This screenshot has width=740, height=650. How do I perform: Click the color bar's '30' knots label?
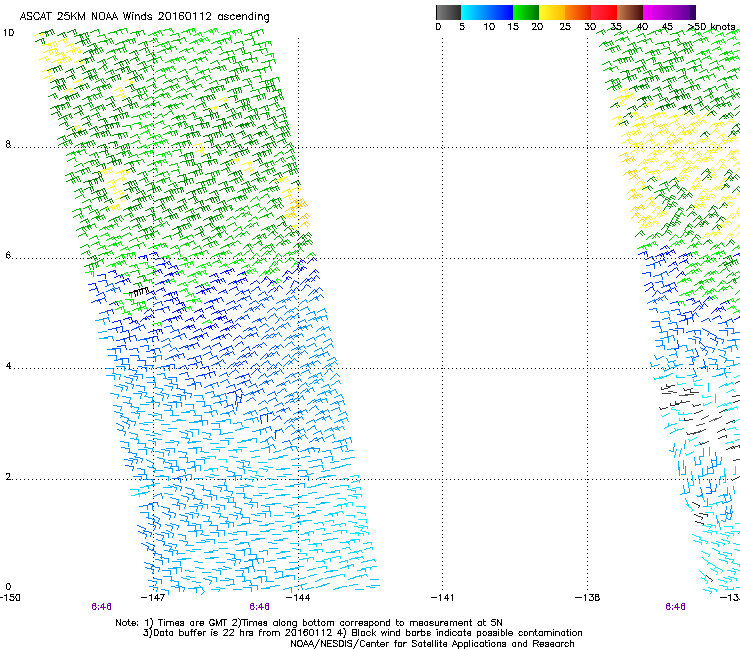(590, 27)
